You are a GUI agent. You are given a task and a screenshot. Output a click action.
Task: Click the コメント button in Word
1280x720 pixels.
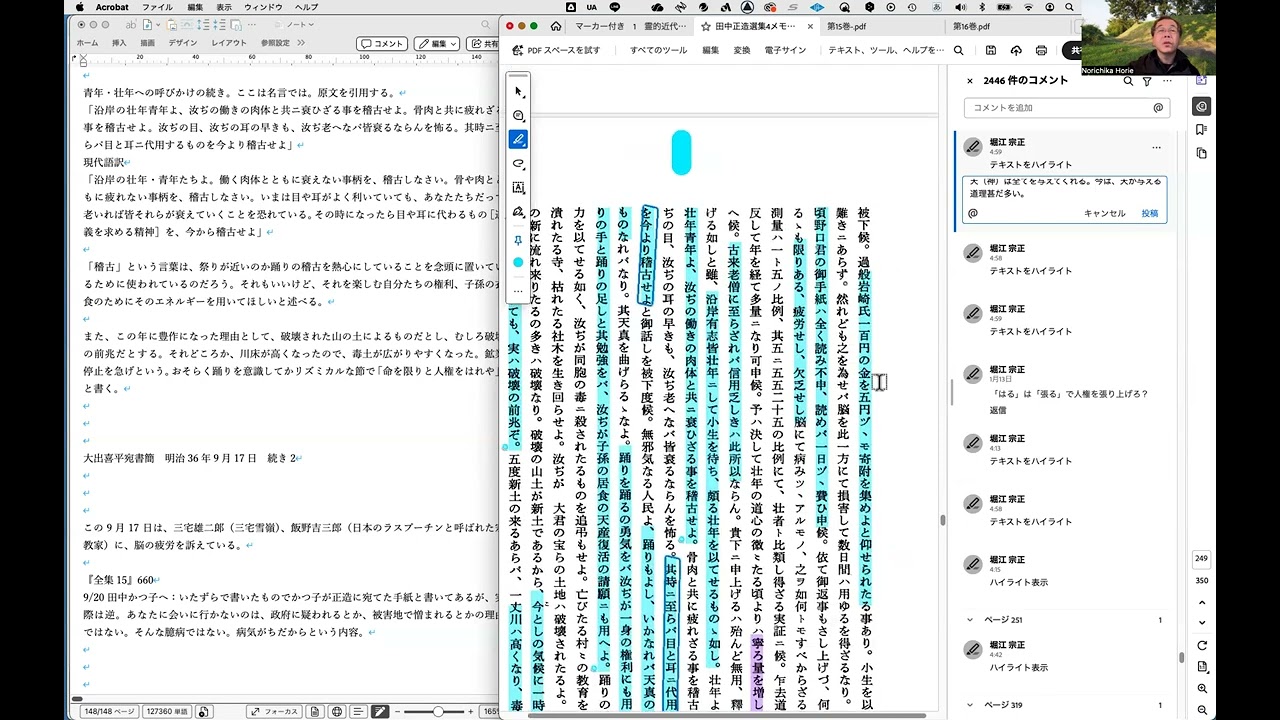click(382, 44)
